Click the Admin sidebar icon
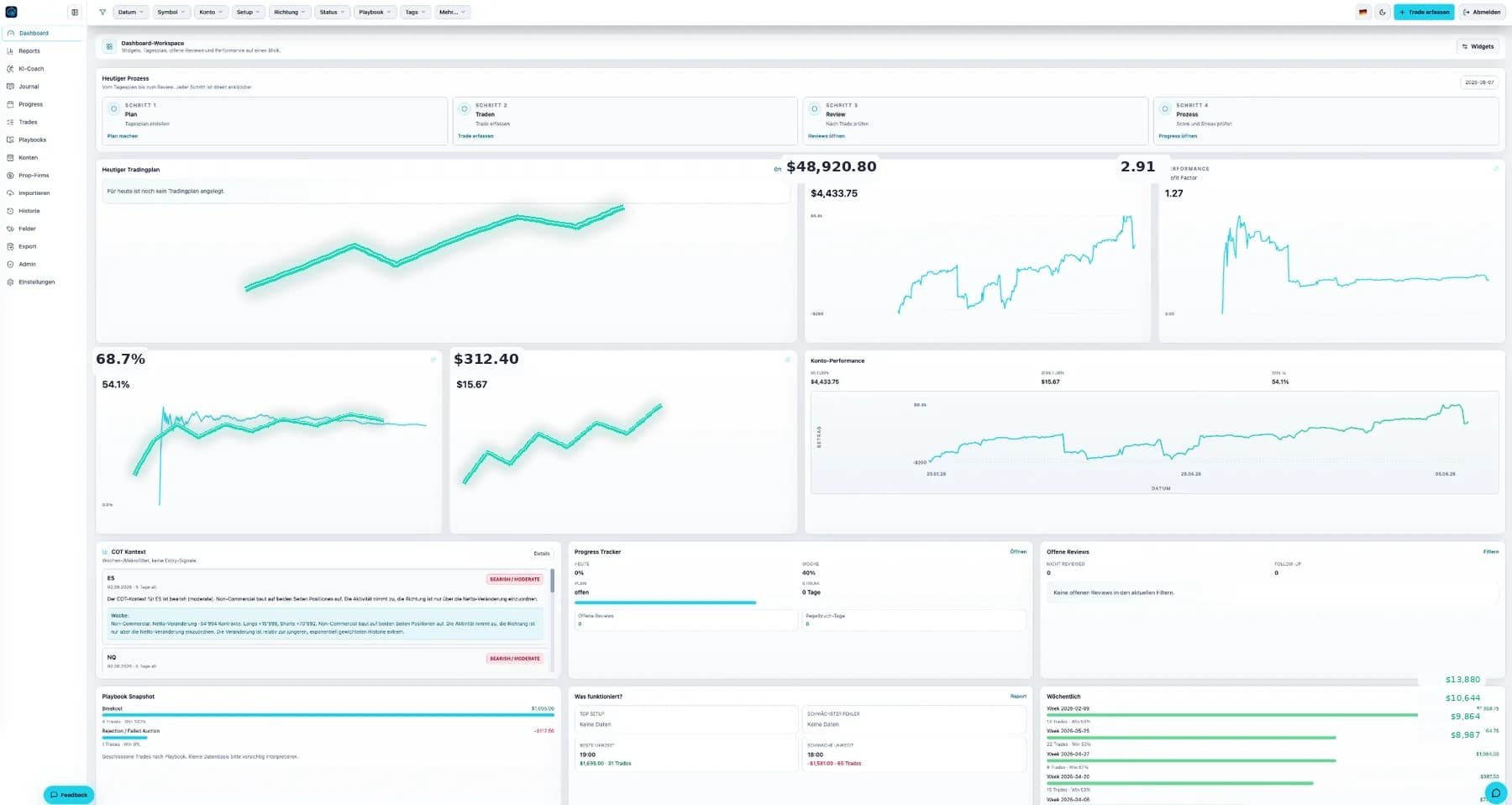1512x805 pixels. pyautogui.click(x=10, y=264)
